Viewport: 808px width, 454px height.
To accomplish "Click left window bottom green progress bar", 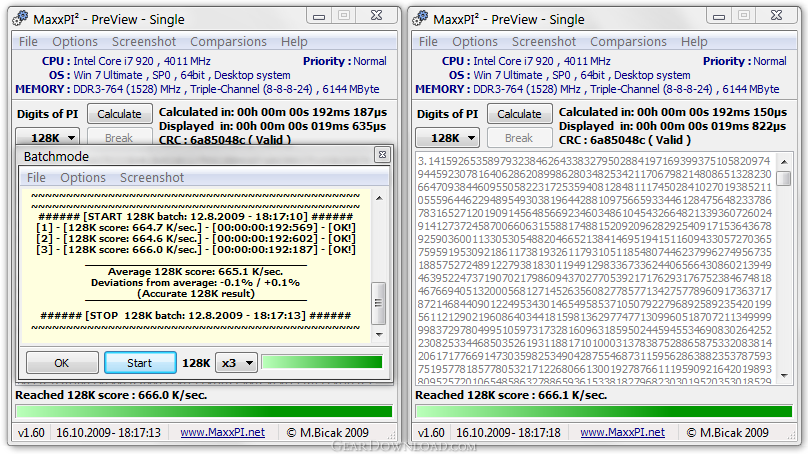I will pyautogui.click(x=204, y=411).
